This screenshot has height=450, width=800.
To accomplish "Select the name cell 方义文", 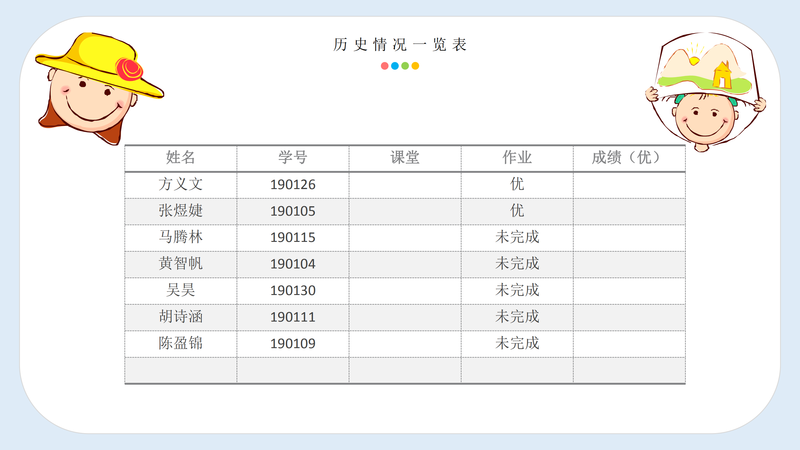I will (x=181, y=184).
